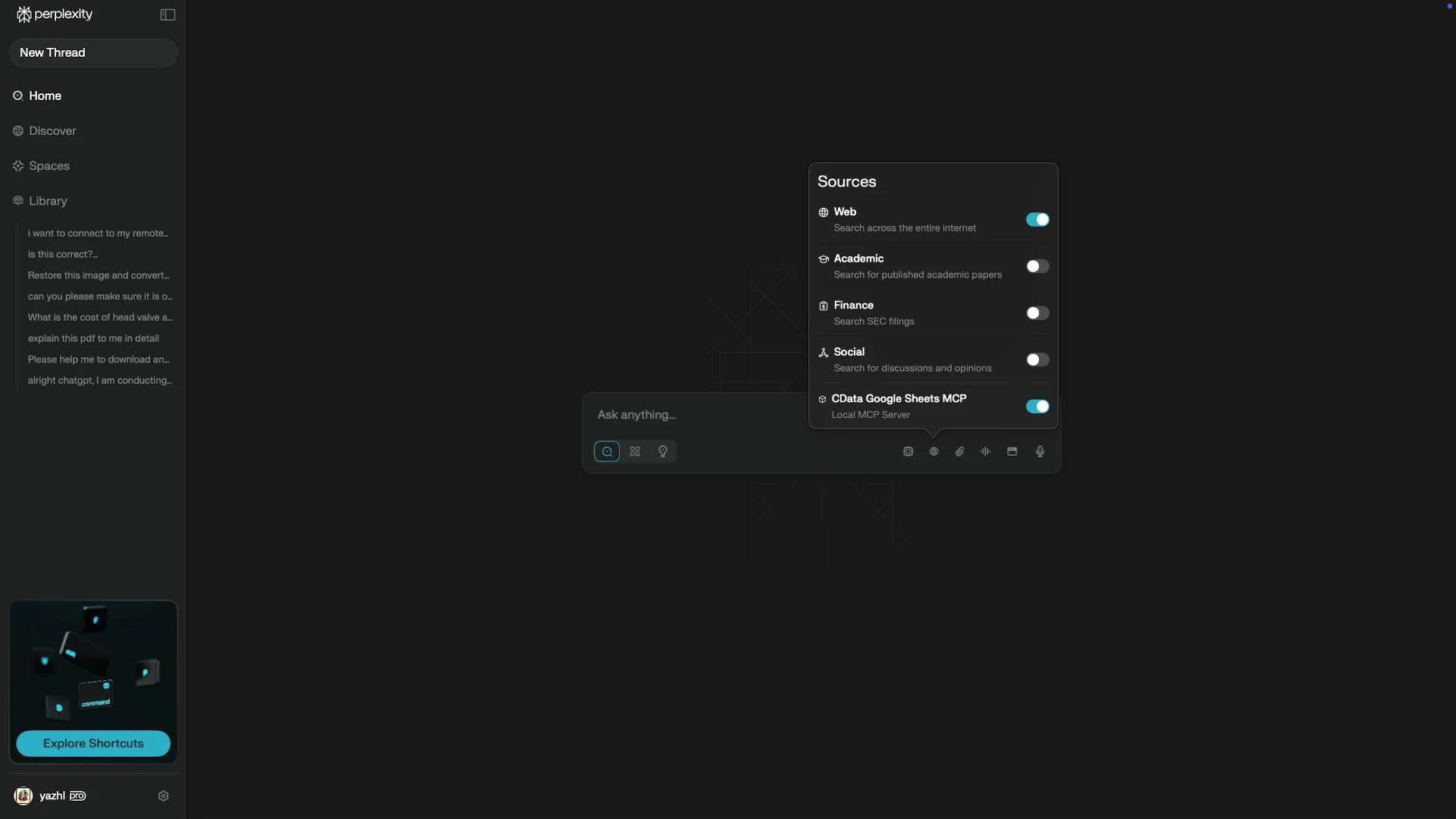The width and height of the screenshot is (1456, 819).
Task: Start voice mode waveform icon
Action: click(985, 451)
